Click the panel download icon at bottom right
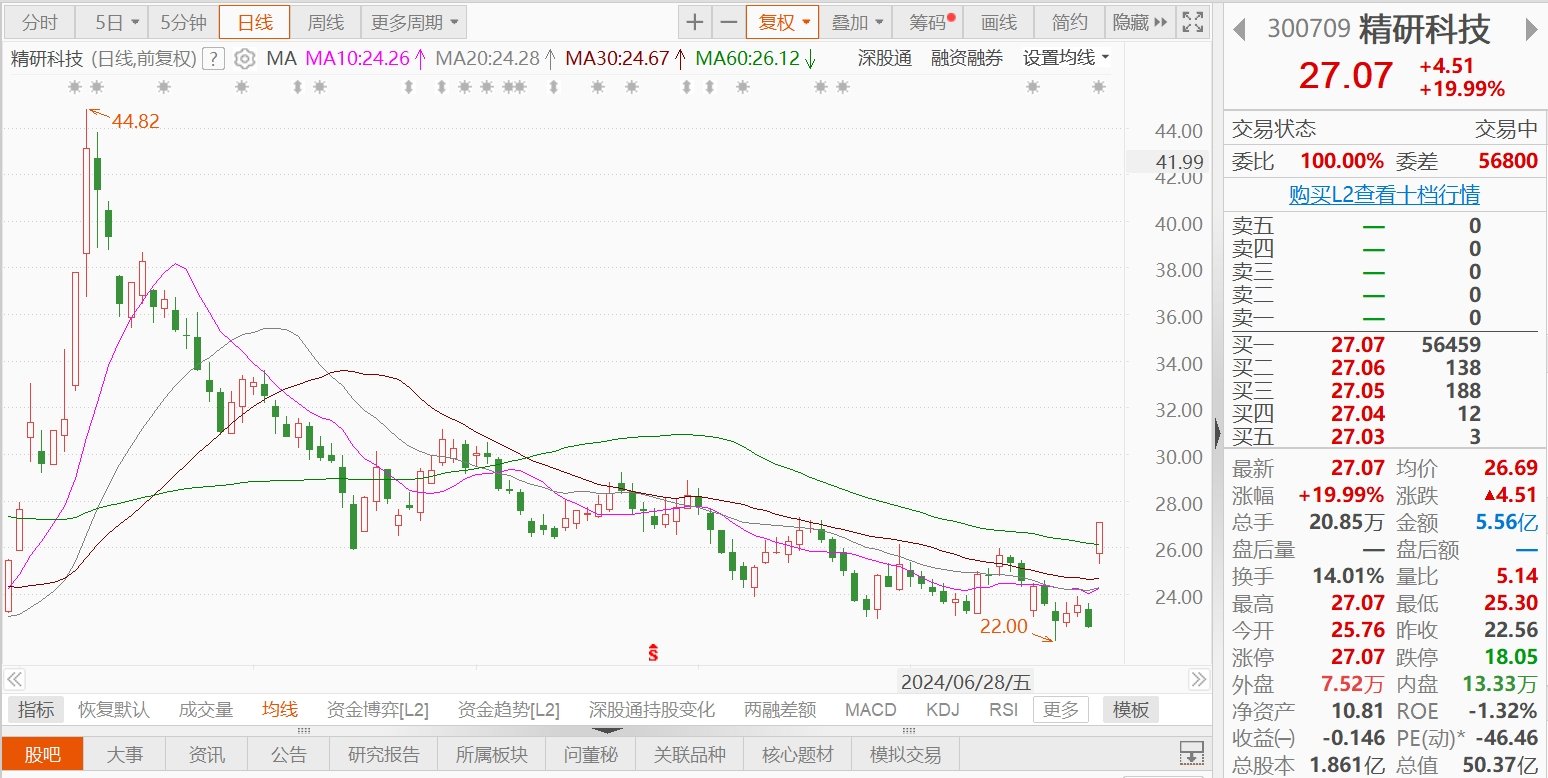This screenshot has width=1548, height=778. [x=1191, y=753]
